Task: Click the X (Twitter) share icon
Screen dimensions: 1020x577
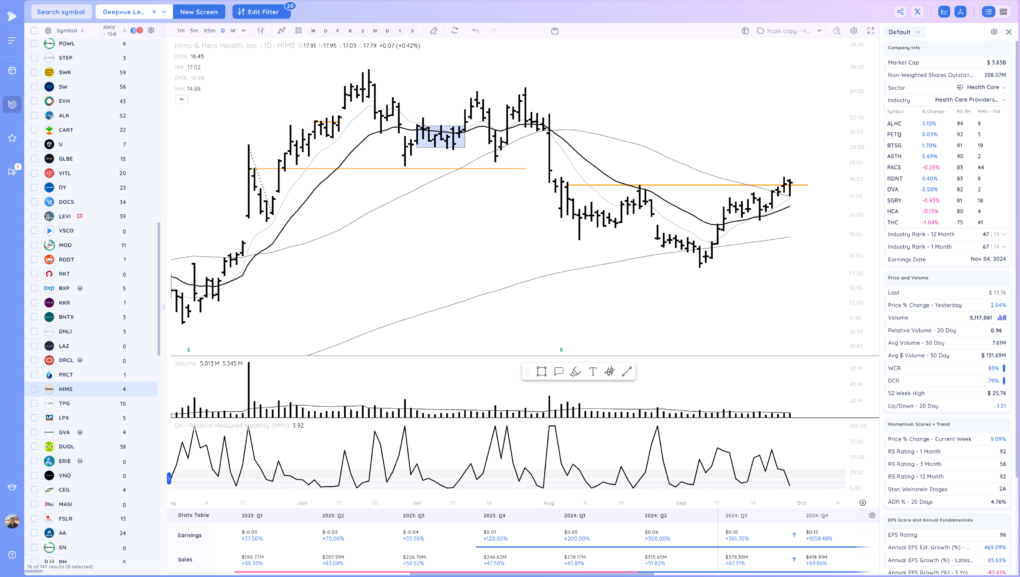Action: (945, 12)
